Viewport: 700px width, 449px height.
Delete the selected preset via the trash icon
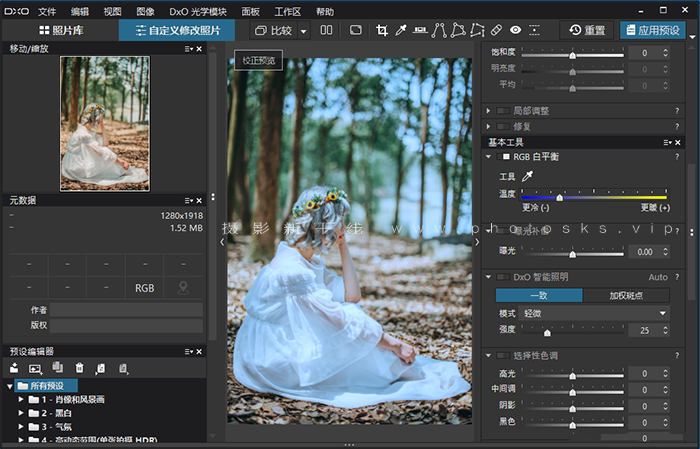click(x=79, y=368)
